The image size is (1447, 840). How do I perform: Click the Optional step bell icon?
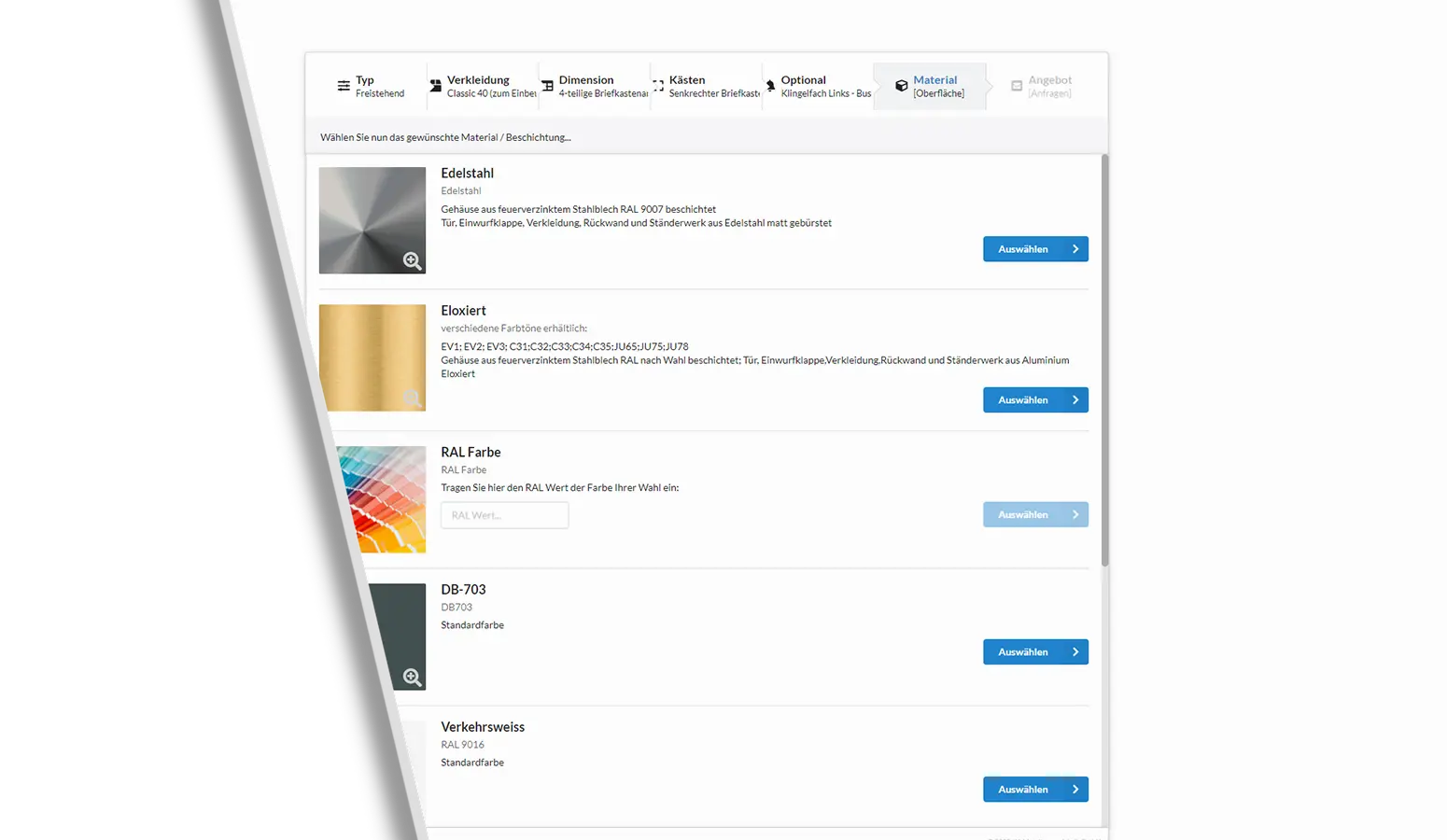(x=770, y=86)
